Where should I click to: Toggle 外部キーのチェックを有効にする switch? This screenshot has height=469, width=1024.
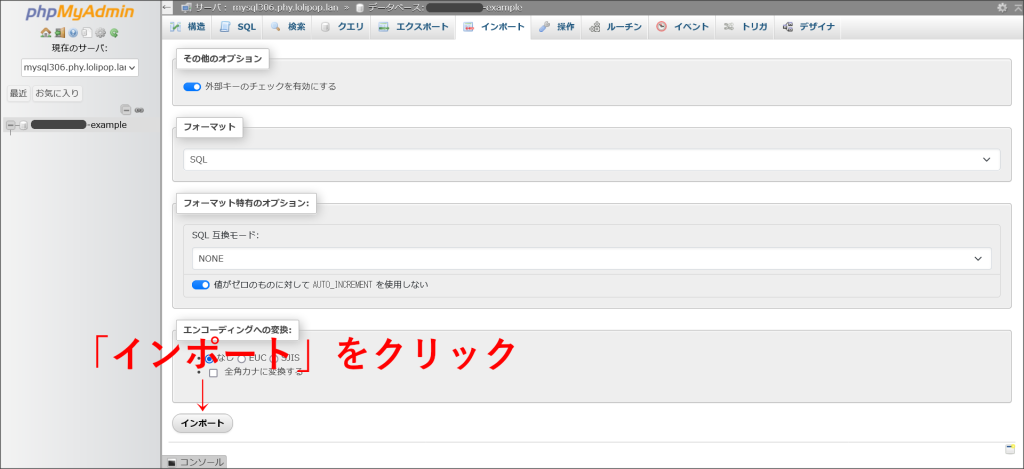[x=192, y=86]
